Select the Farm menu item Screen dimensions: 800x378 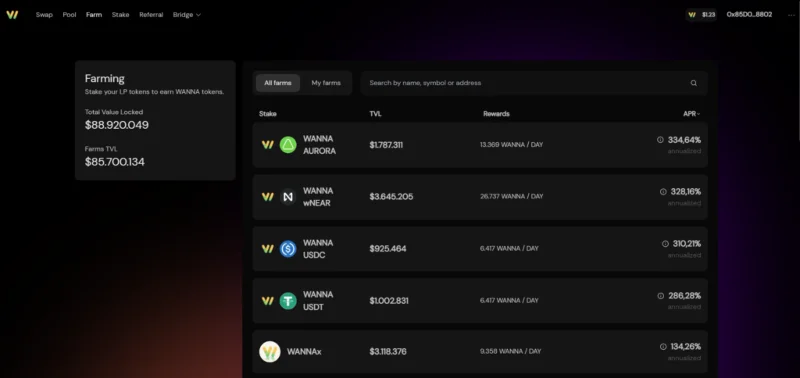point(94,15)
